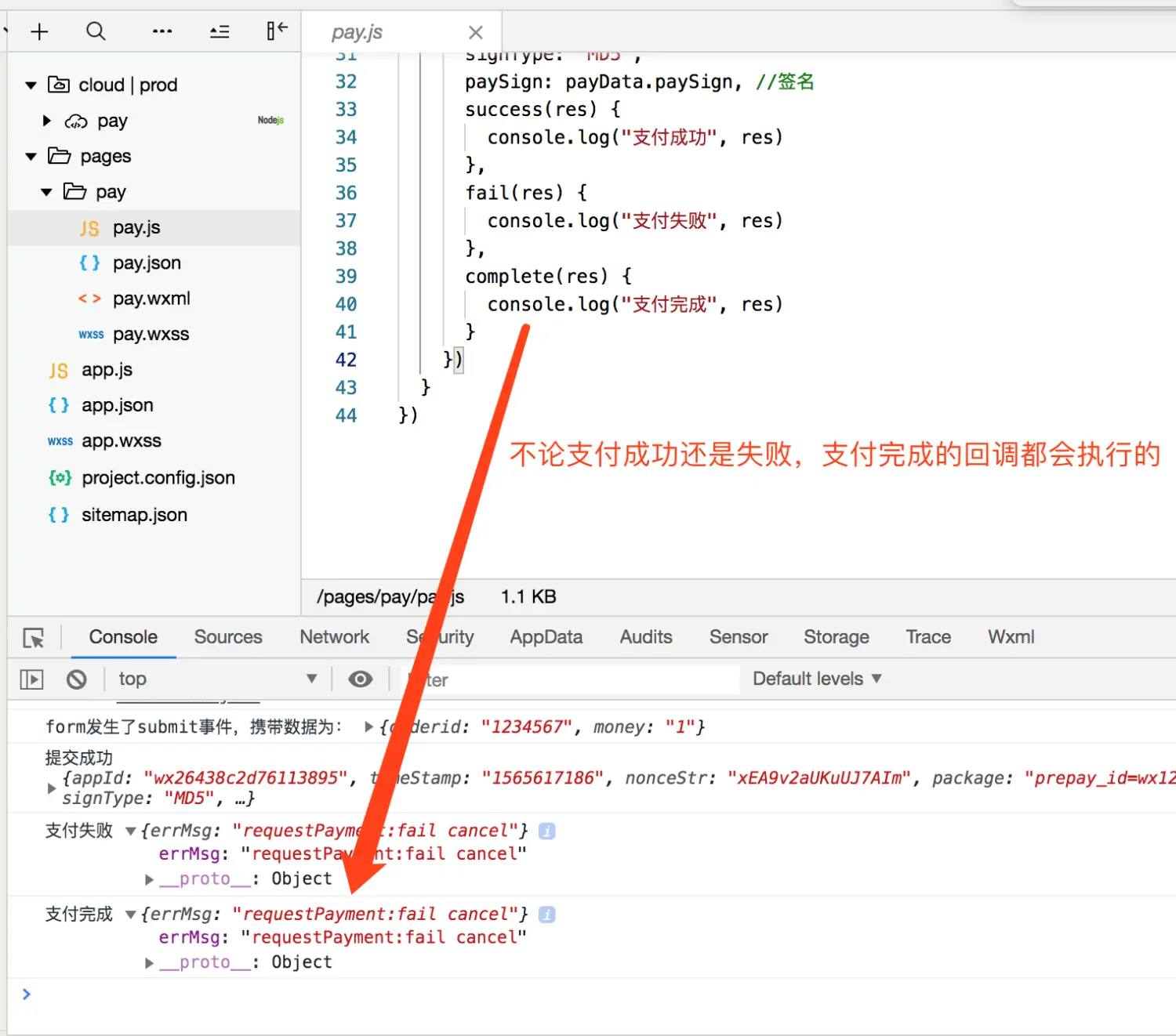This screenshot has height=1036, width=1176.
Task: Click the folder icon beside pages
Action: tap(60, 156)
